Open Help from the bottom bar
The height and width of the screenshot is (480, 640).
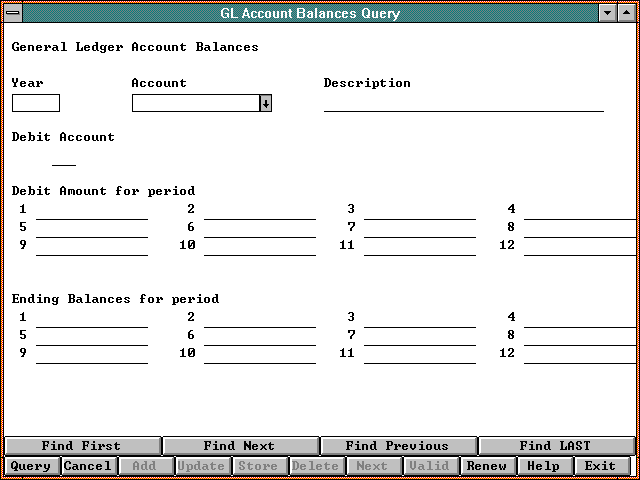pyautogui.click(x=544, y=466)
